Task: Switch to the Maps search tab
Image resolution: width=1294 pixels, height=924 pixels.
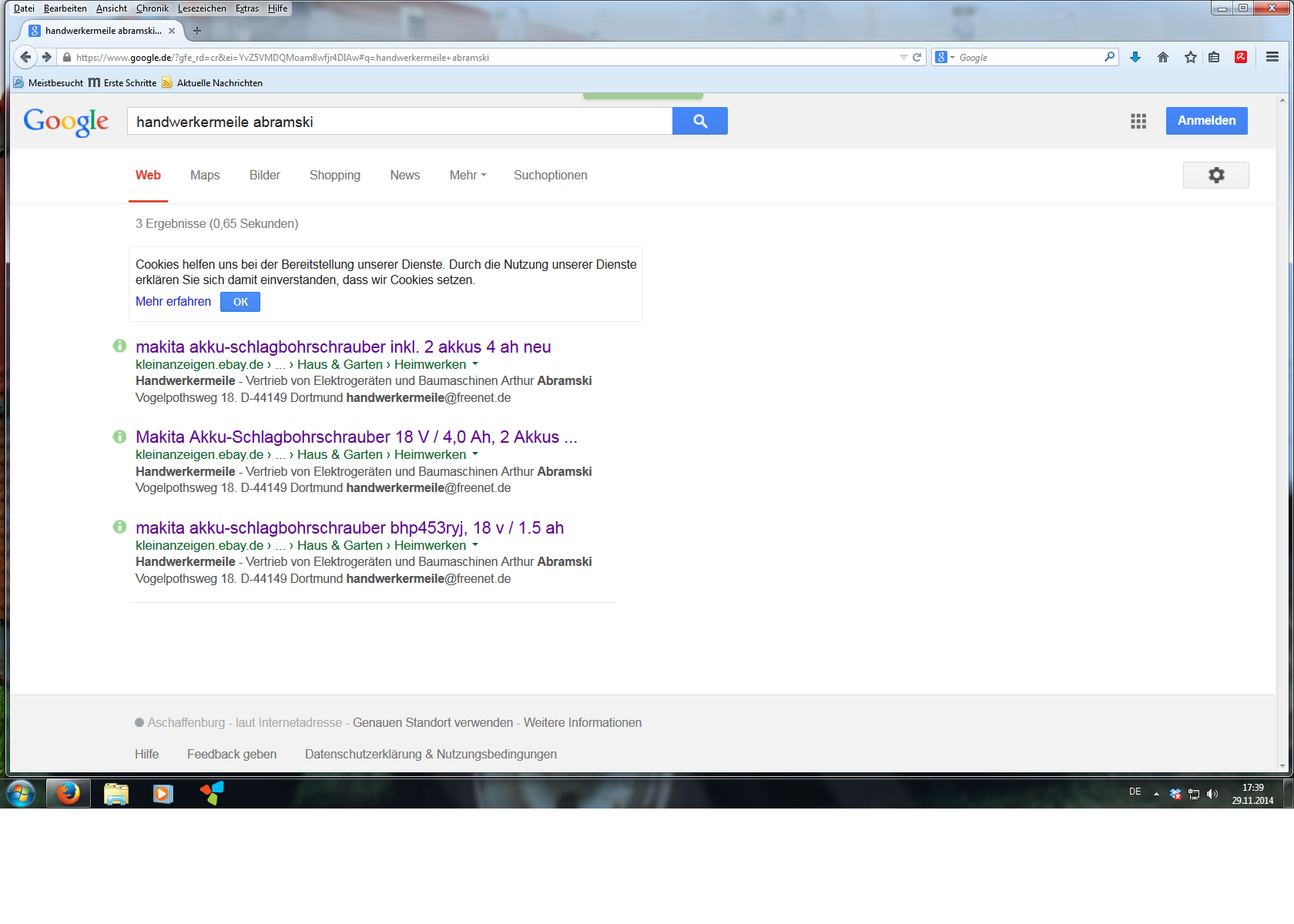Action: click(x=205, y=175)
